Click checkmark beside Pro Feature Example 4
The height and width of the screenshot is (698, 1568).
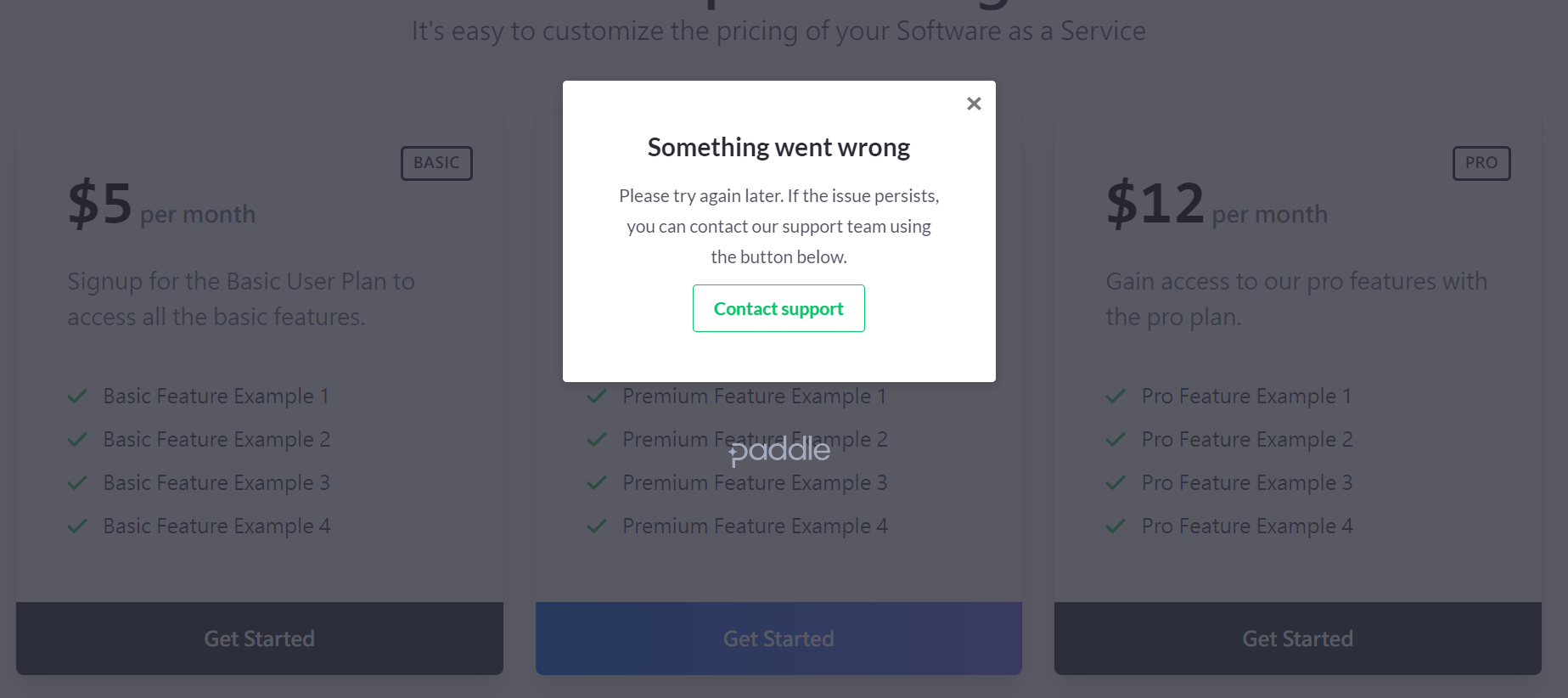coord(1116,526)
